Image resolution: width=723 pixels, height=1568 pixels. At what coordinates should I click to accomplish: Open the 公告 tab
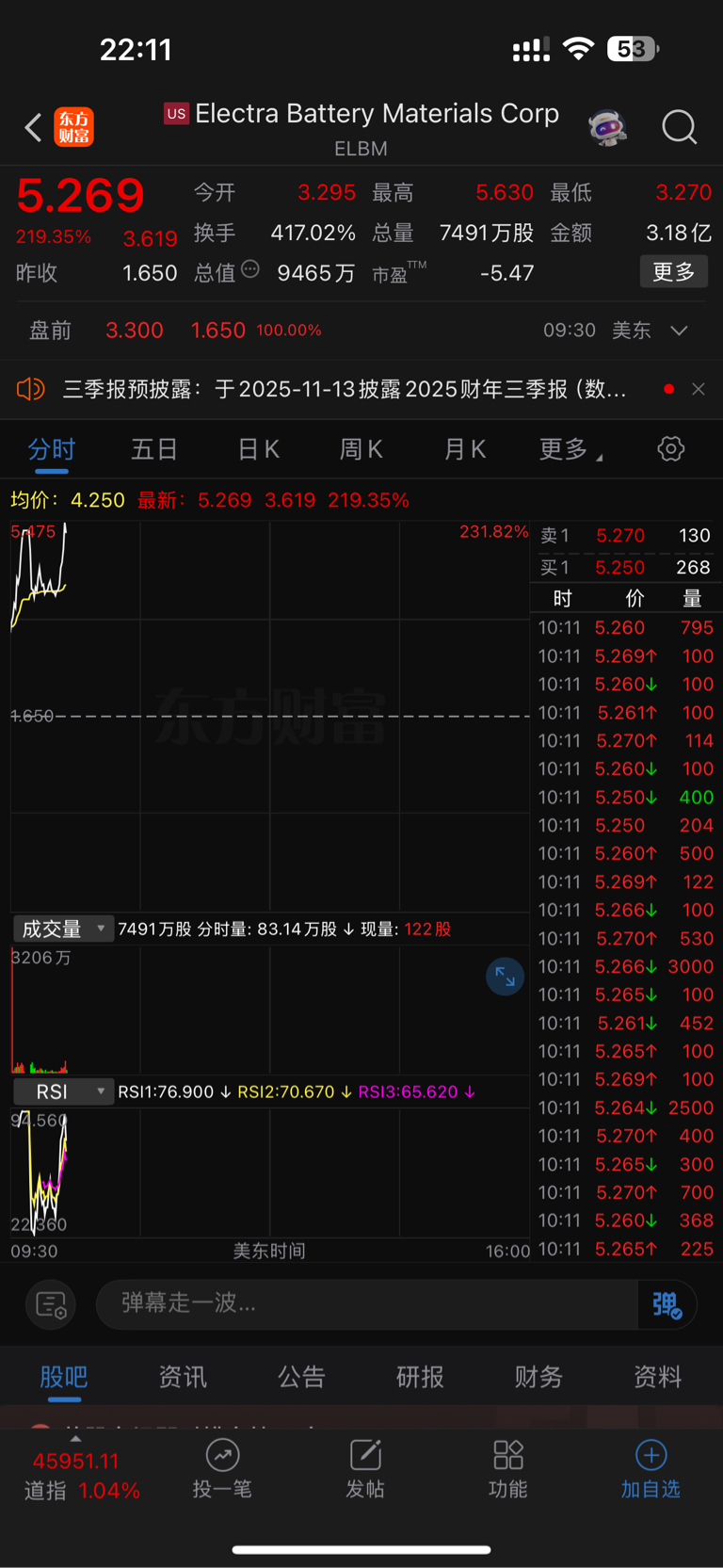click(301, 1377)
